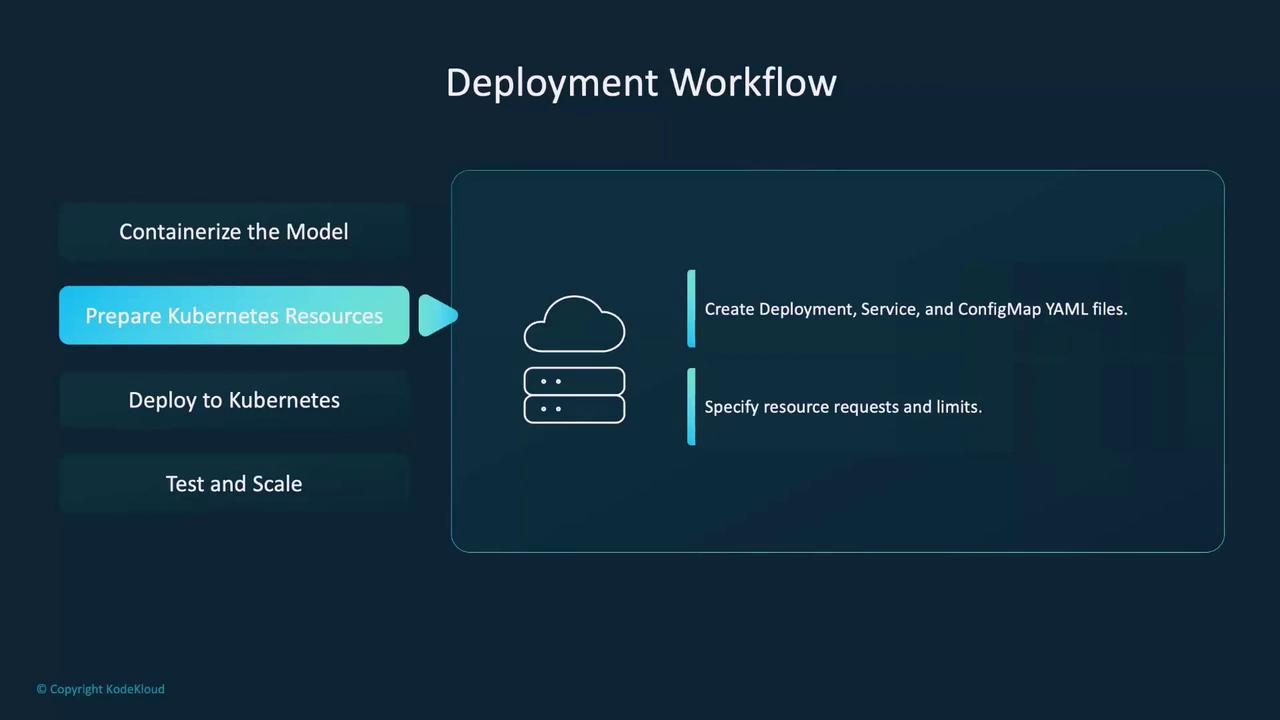This screenshot has height=720, width=1280.
Task: Click the text about creating YAML files
Action: click(916, 309)
